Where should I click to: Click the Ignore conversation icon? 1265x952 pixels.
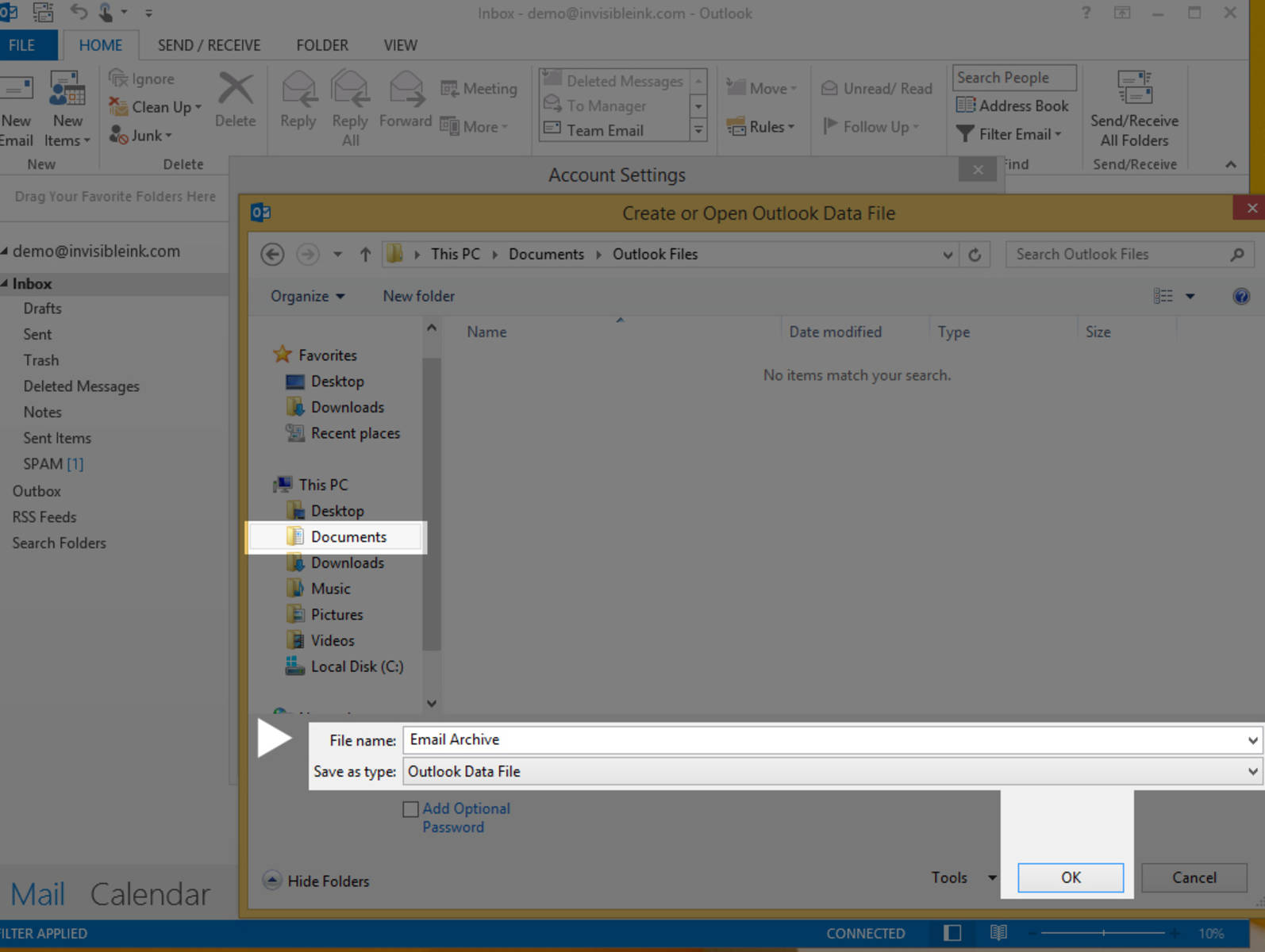pyautogui.click(x=118, y=79)
